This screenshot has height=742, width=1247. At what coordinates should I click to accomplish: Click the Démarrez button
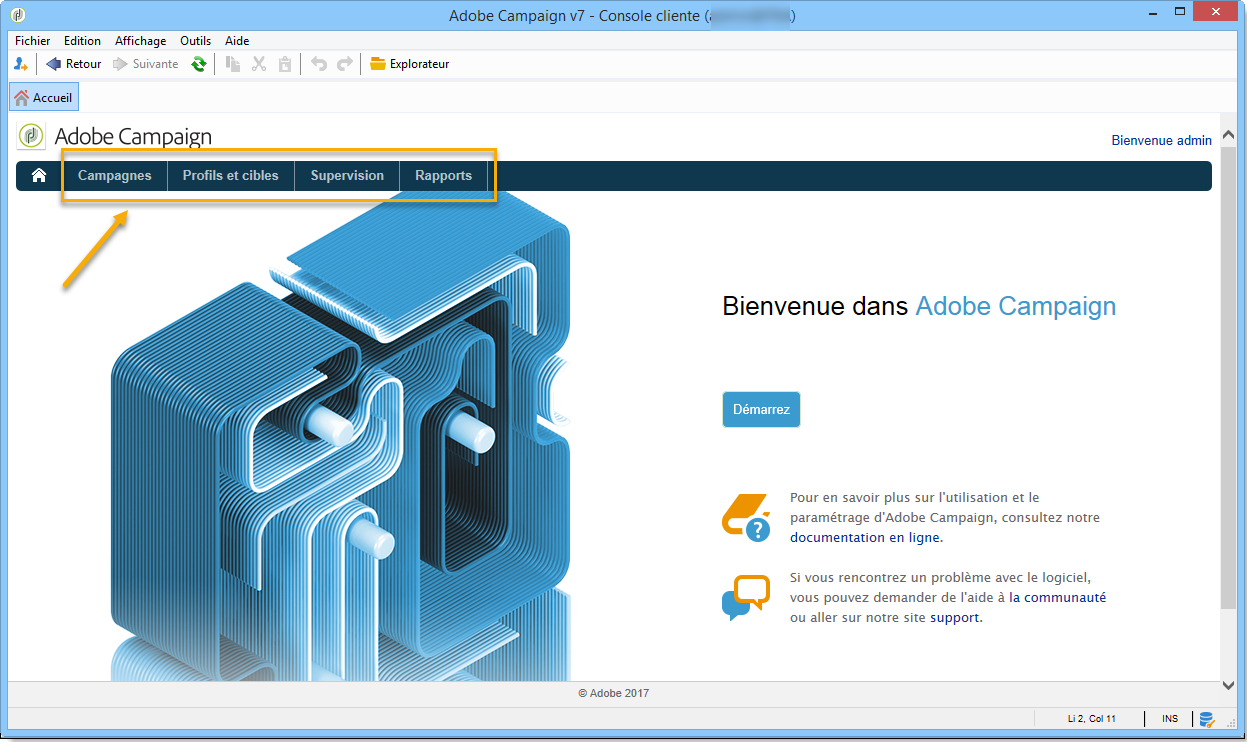(761, 409)
